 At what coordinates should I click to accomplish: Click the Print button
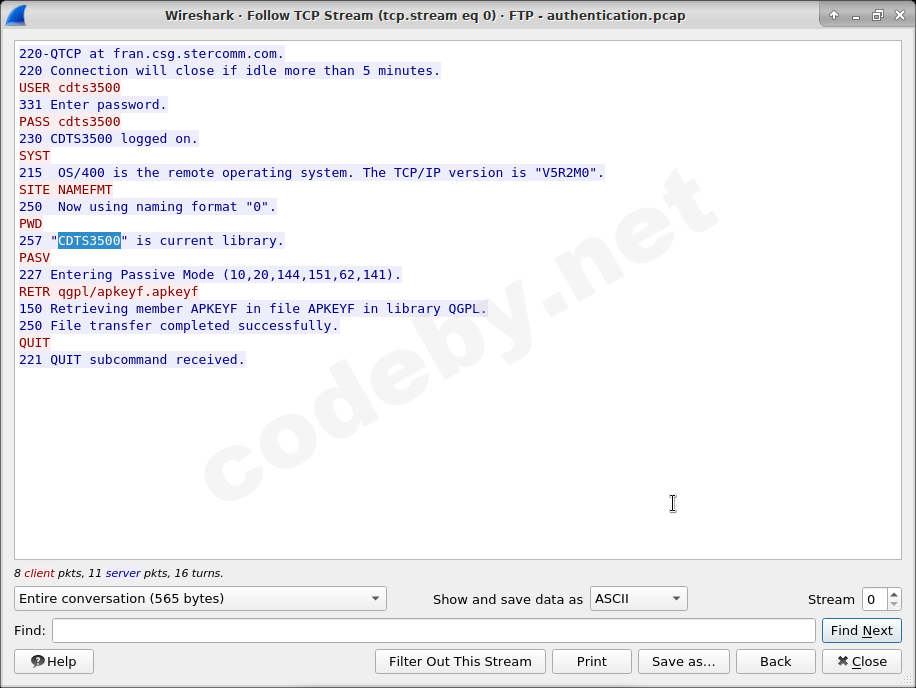coord(592,661)
